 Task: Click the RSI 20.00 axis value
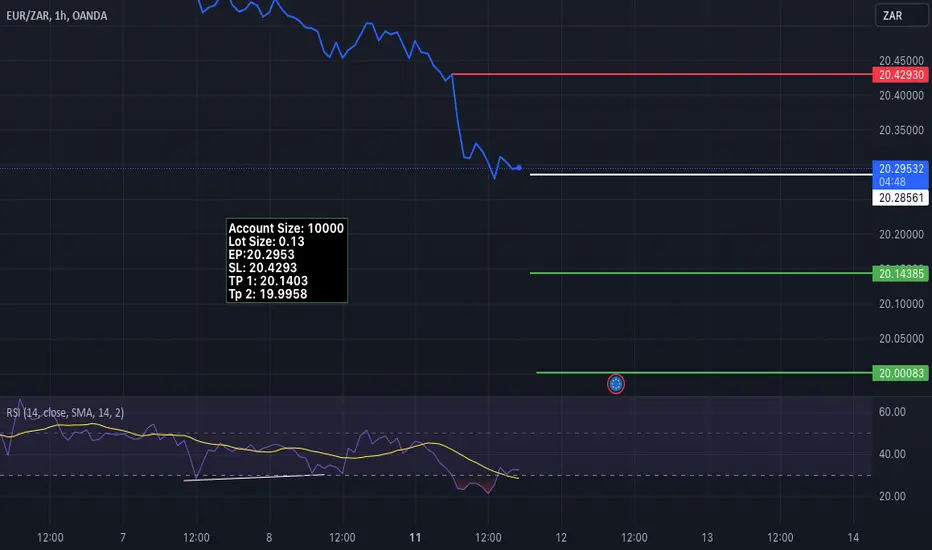[x=892, y=496]
